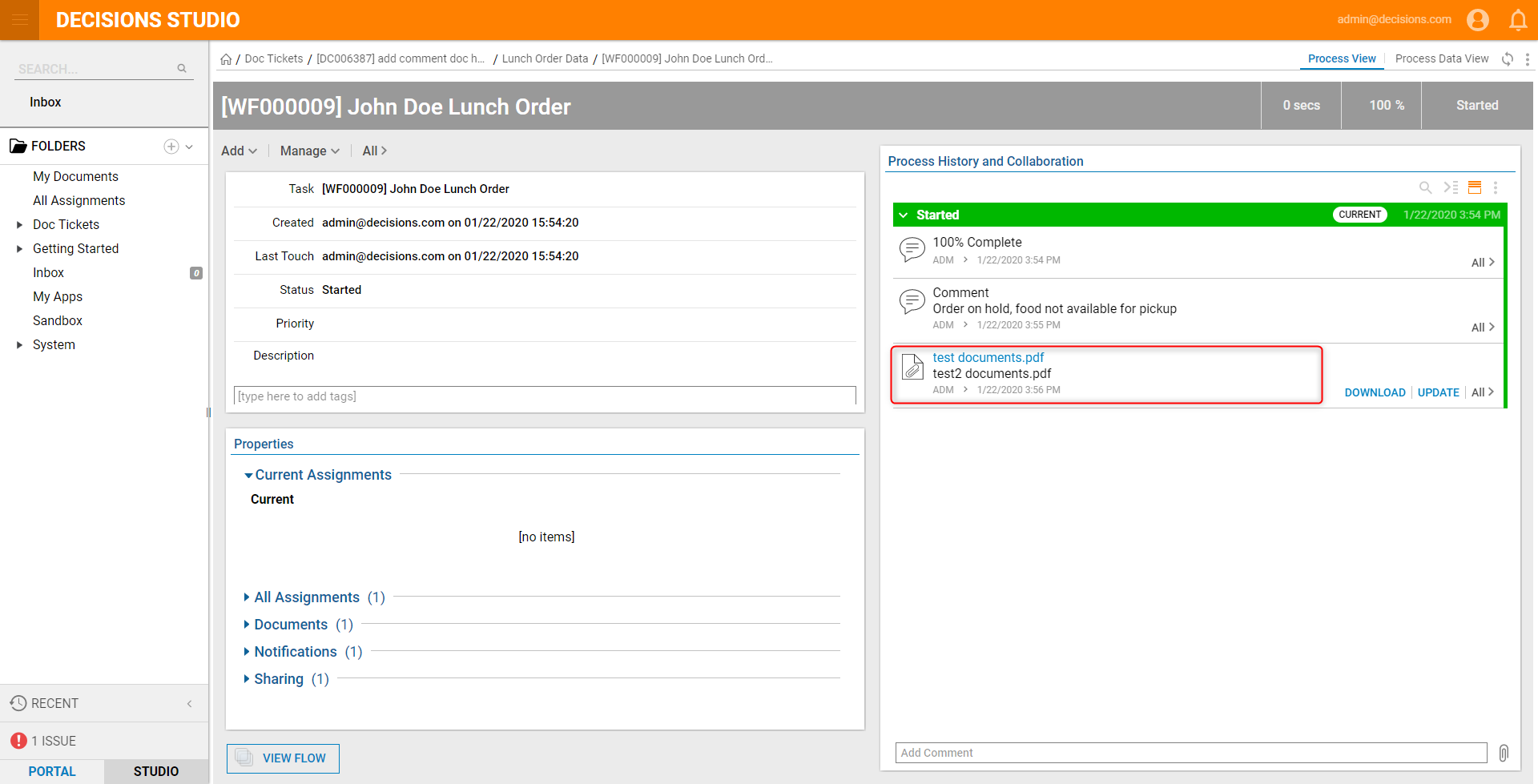Search the process history panel

[x=1425, y=187]
